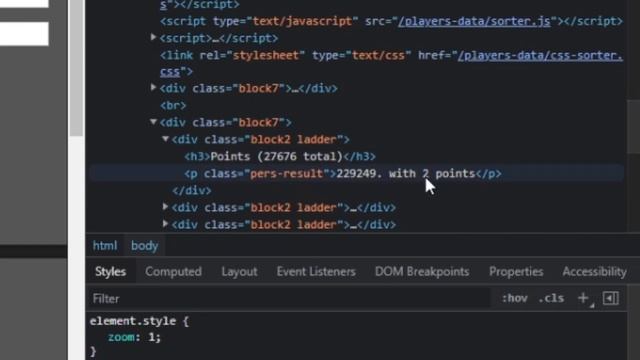Open the Accessibility tab
Image resolution: width=640 pixels, height=360 pixels.
(x=594, y=272)
